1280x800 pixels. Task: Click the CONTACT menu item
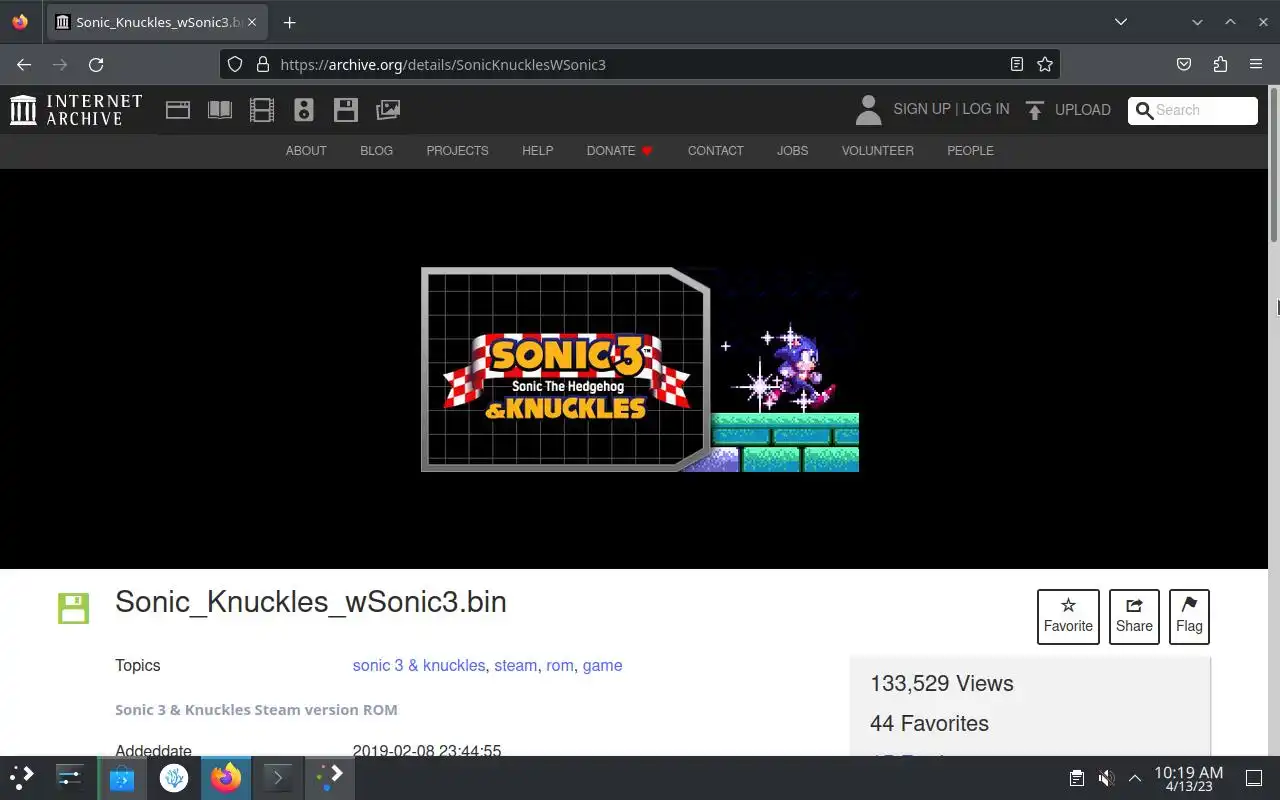click(715, 151)
